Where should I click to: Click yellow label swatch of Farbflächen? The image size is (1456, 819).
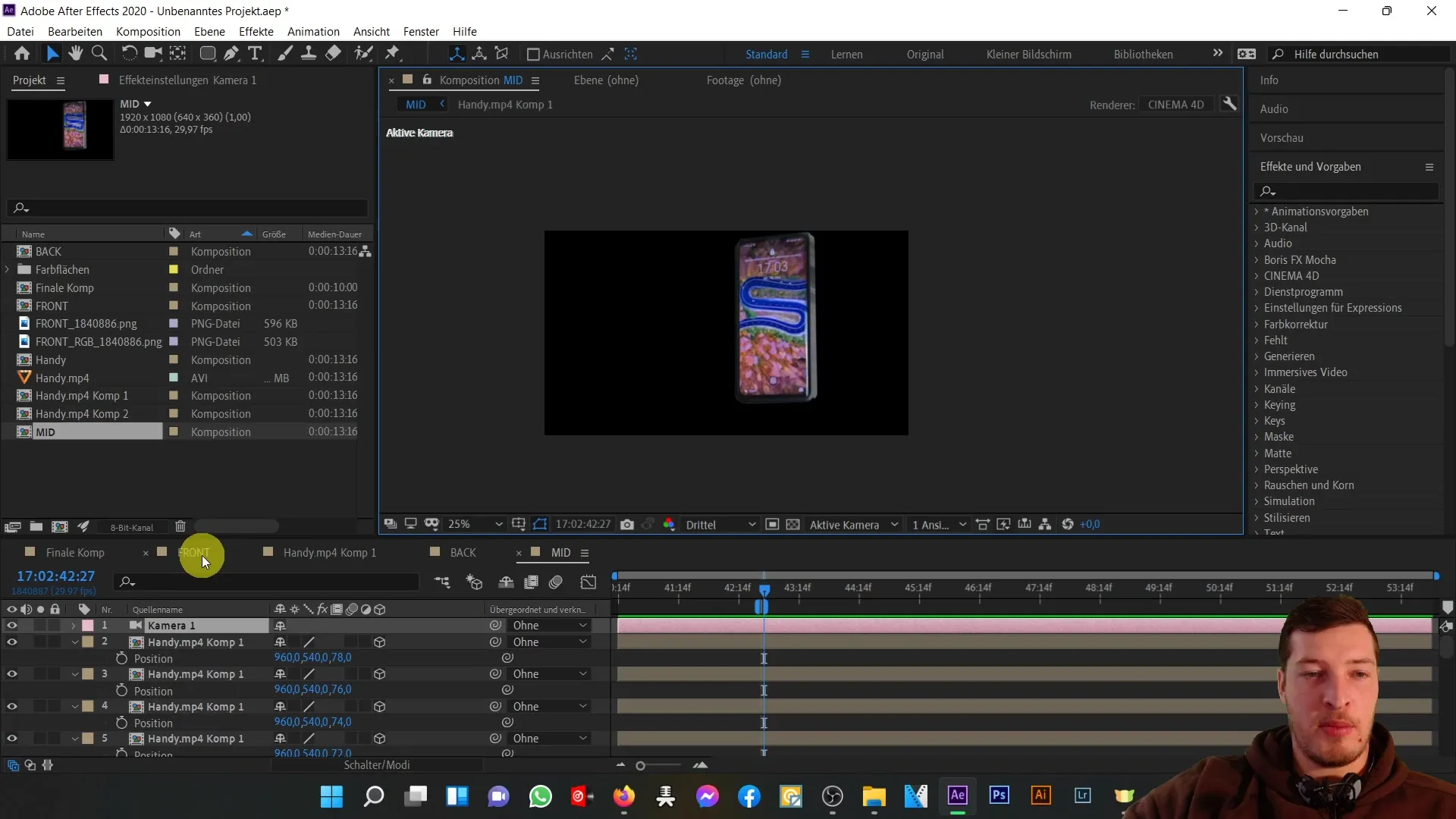(174, 270)
